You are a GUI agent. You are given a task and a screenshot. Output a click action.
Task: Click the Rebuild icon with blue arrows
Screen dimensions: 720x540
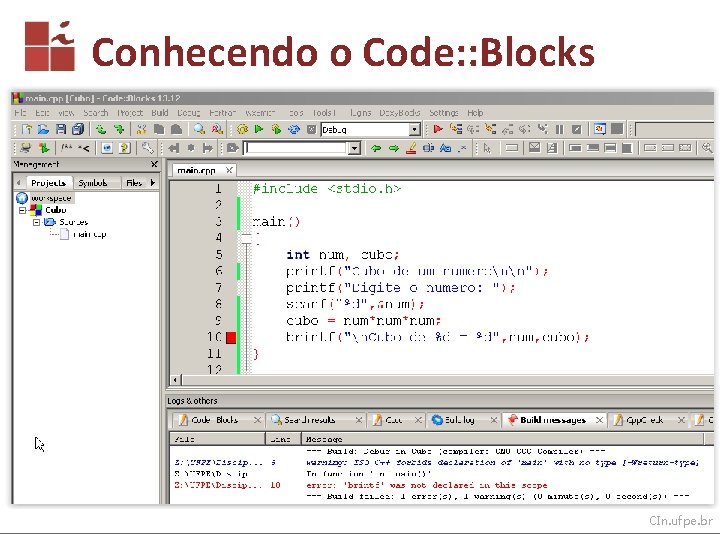coord(294,129)
